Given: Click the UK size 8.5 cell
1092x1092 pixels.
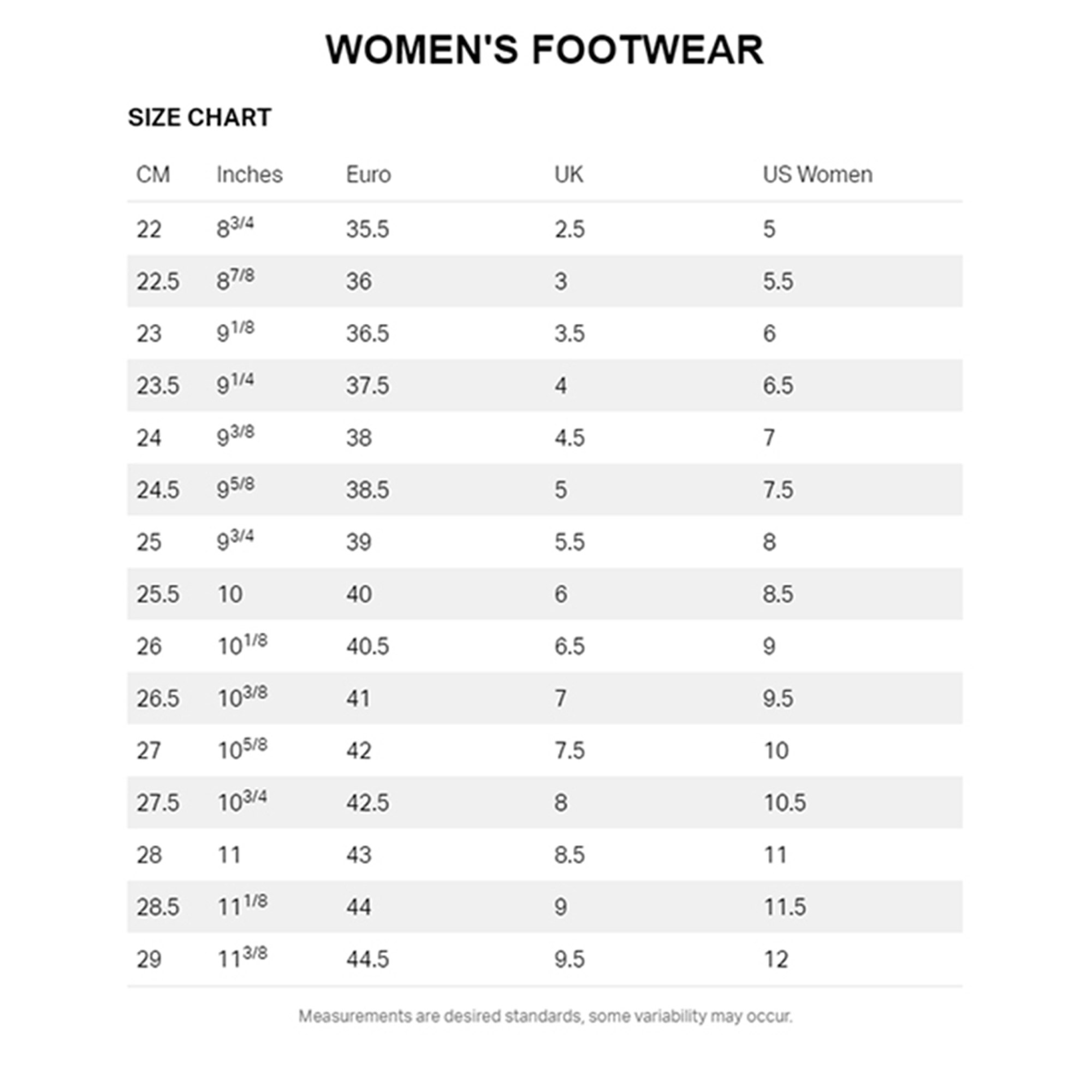Looking at the screenshot, I should tap(569, 855).
